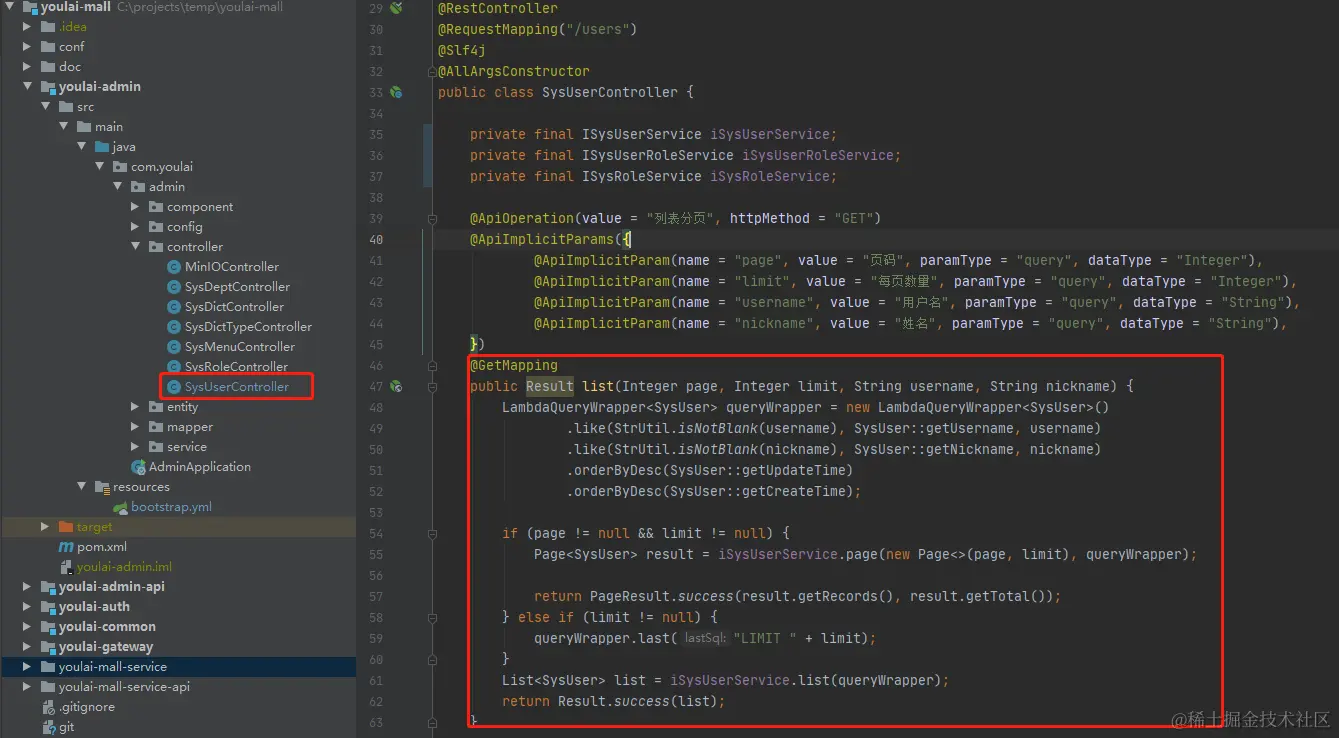This screenshot has height=738, width=1339.
Task: Click the SysUserController class icon
Action: coord(174,387)
